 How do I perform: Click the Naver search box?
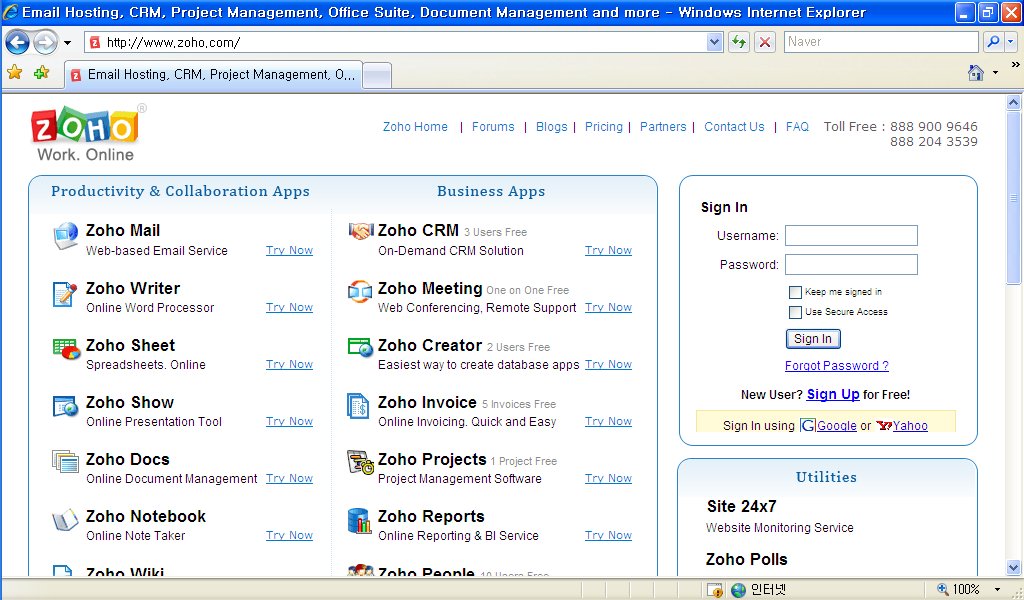pyautogui.click(x=881, y=42)
